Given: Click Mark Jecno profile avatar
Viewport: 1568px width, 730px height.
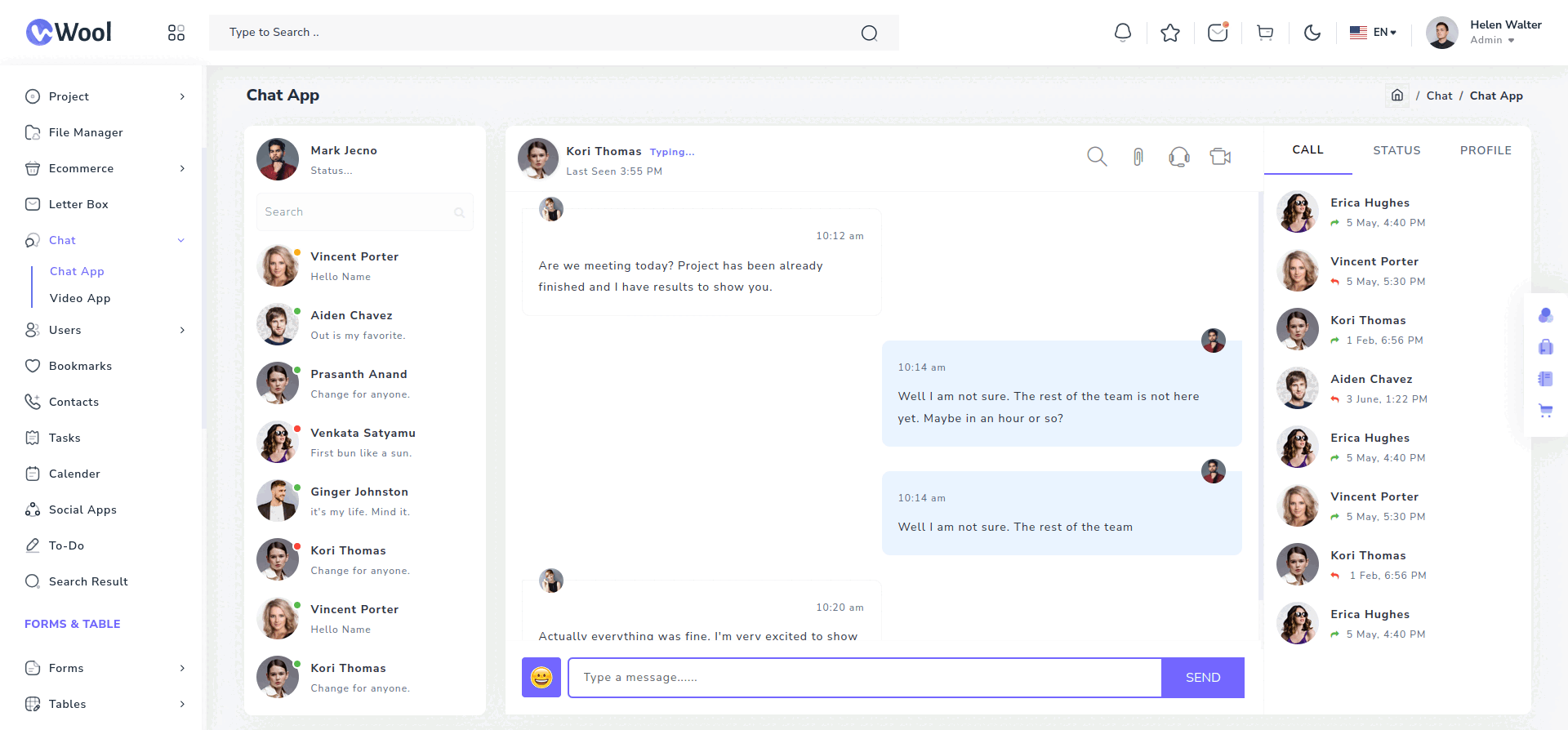Looking at the screenshot, I should click(x=278, y=159).
